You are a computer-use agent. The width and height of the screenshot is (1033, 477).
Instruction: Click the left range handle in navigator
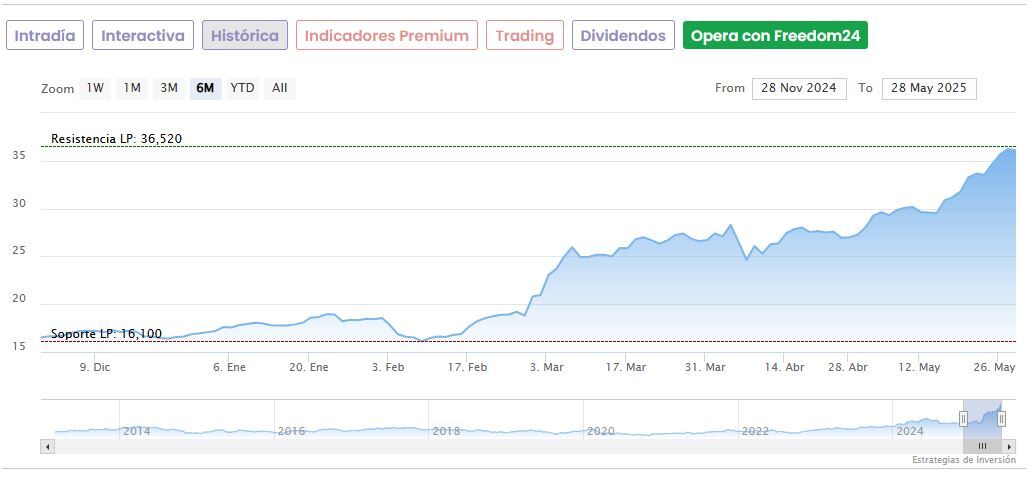coord(964,418)
